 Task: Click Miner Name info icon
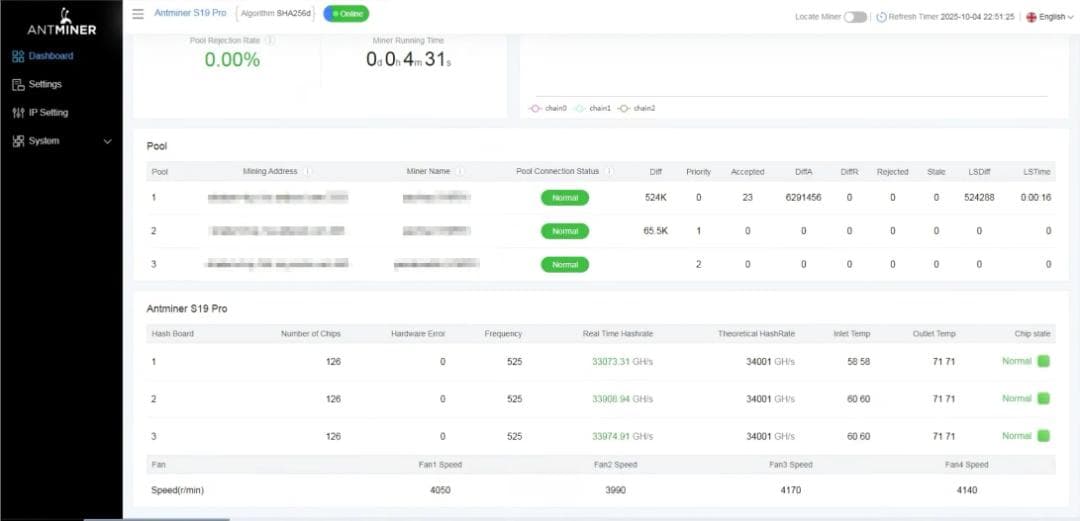pos(459,172)
